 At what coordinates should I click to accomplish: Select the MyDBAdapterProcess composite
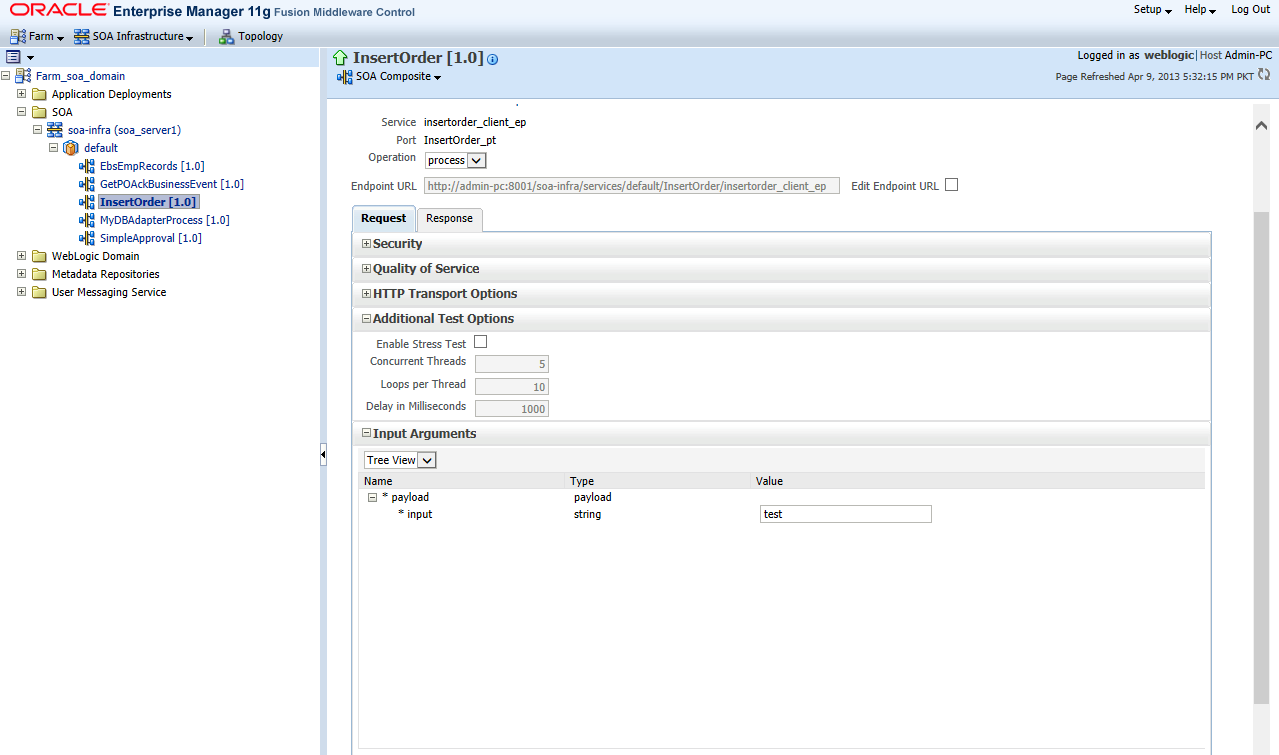click(x=166, y=219)
